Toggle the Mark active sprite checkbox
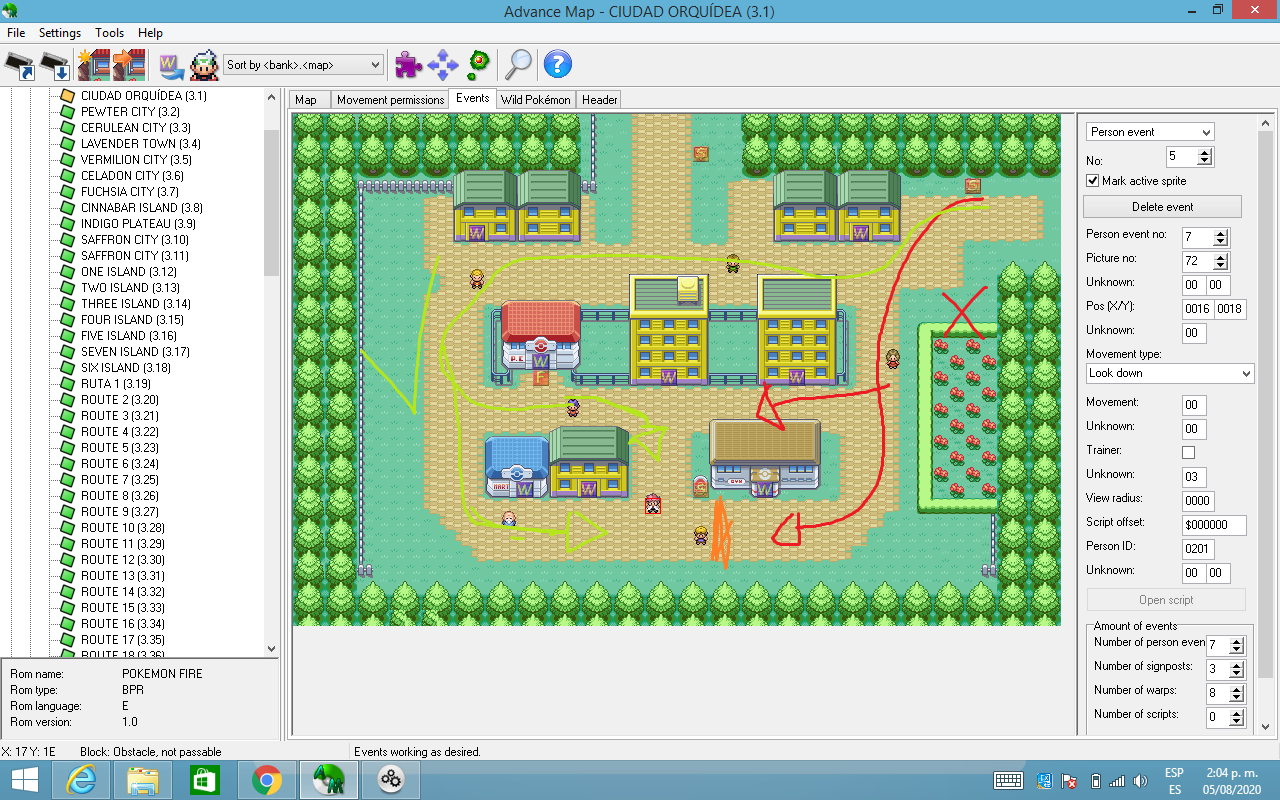 coord(1093,181)
